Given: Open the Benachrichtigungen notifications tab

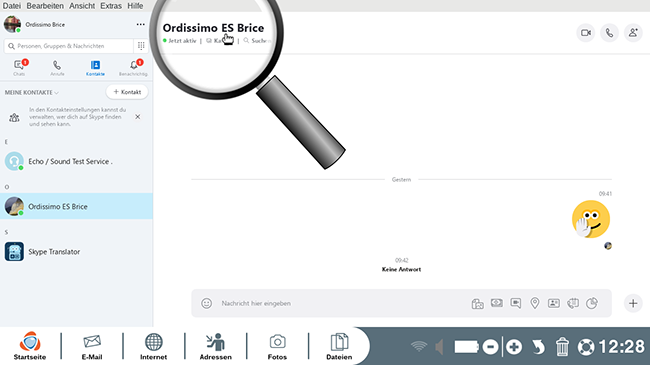Looking at the screenshot, I should coord(133,68).
